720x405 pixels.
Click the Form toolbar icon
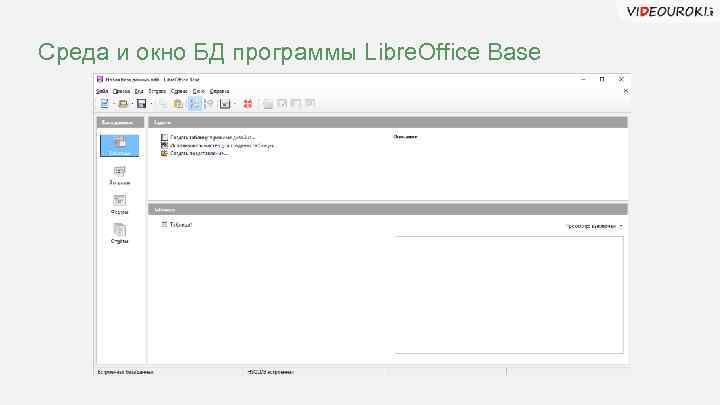[x=225, y=104]
